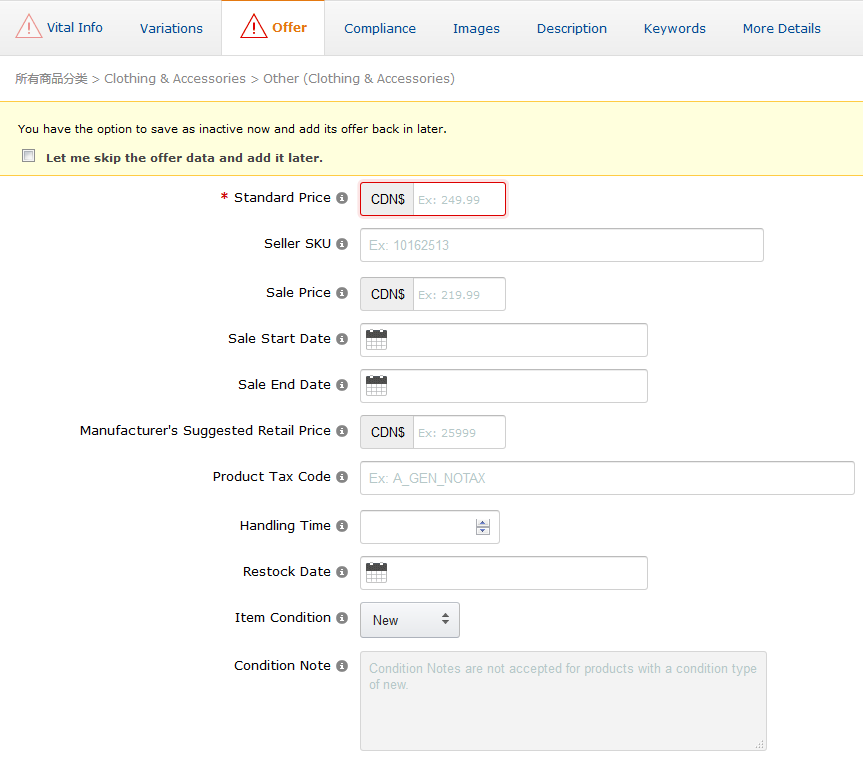Click into the Seller SKU field
This screenshot has width=863, height=766.
point(561,245)
